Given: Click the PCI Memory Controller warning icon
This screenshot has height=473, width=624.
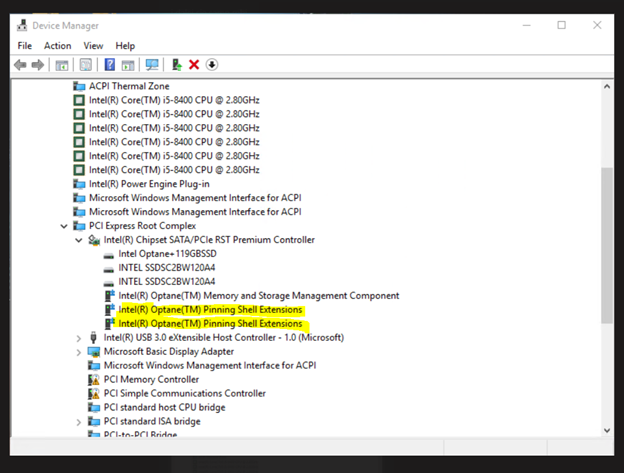Looking at the screenshot, I should [x=94, y=380].
